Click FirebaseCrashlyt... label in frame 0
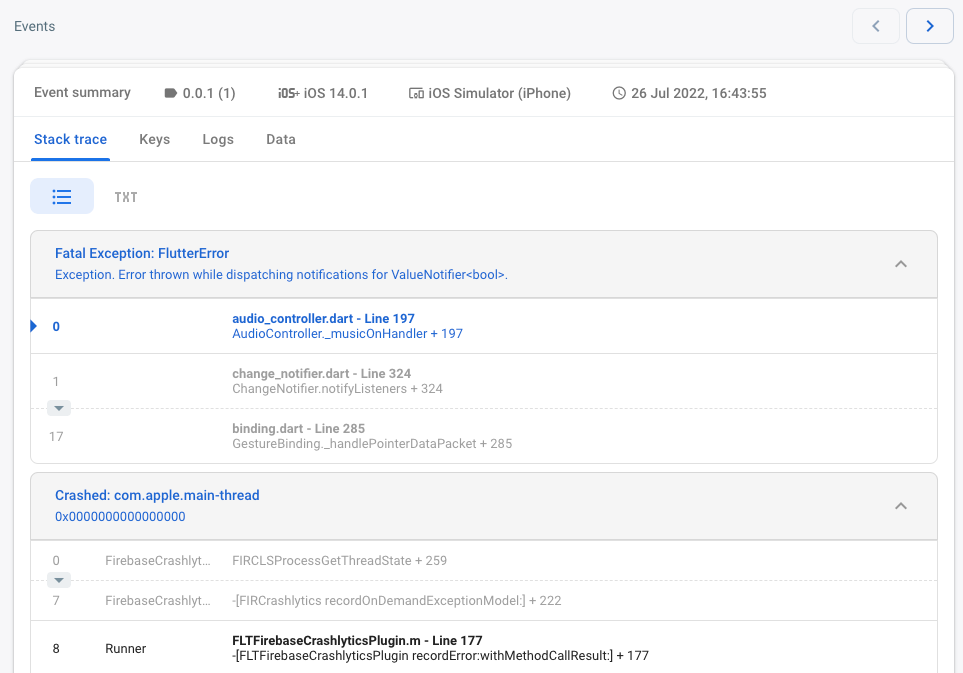Screen dimensions: 963x673 (158, 561)
